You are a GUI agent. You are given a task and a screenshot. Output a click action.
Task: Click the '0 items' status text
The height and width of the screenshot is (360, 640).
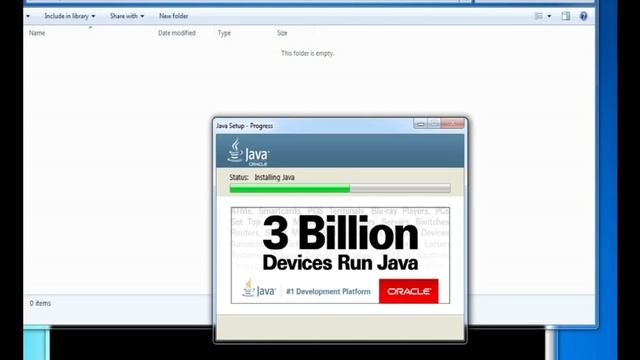pos(40,303)
